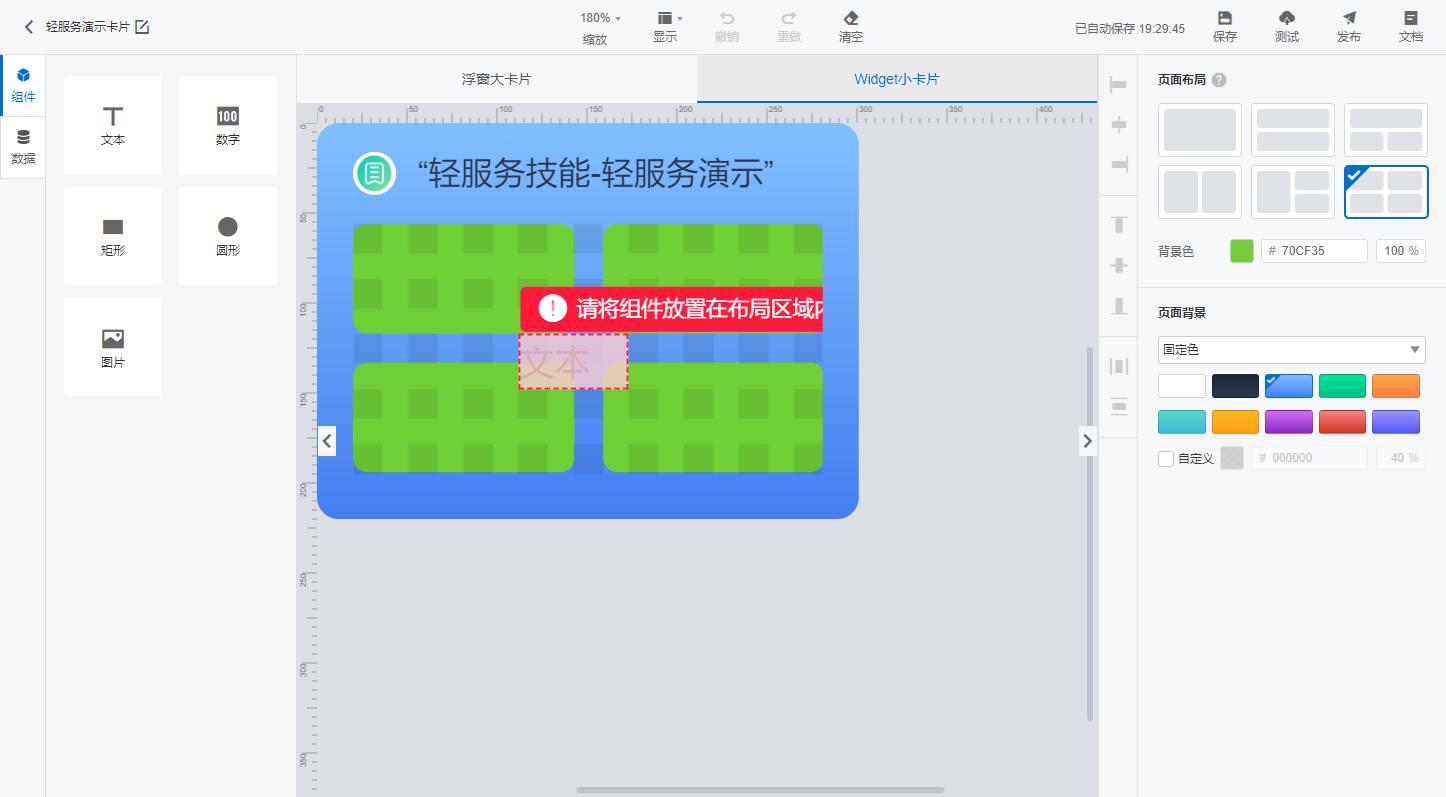Pick the blue gradient background swatch
This screenshot has height=797, width=1446.
[1289, 386]
